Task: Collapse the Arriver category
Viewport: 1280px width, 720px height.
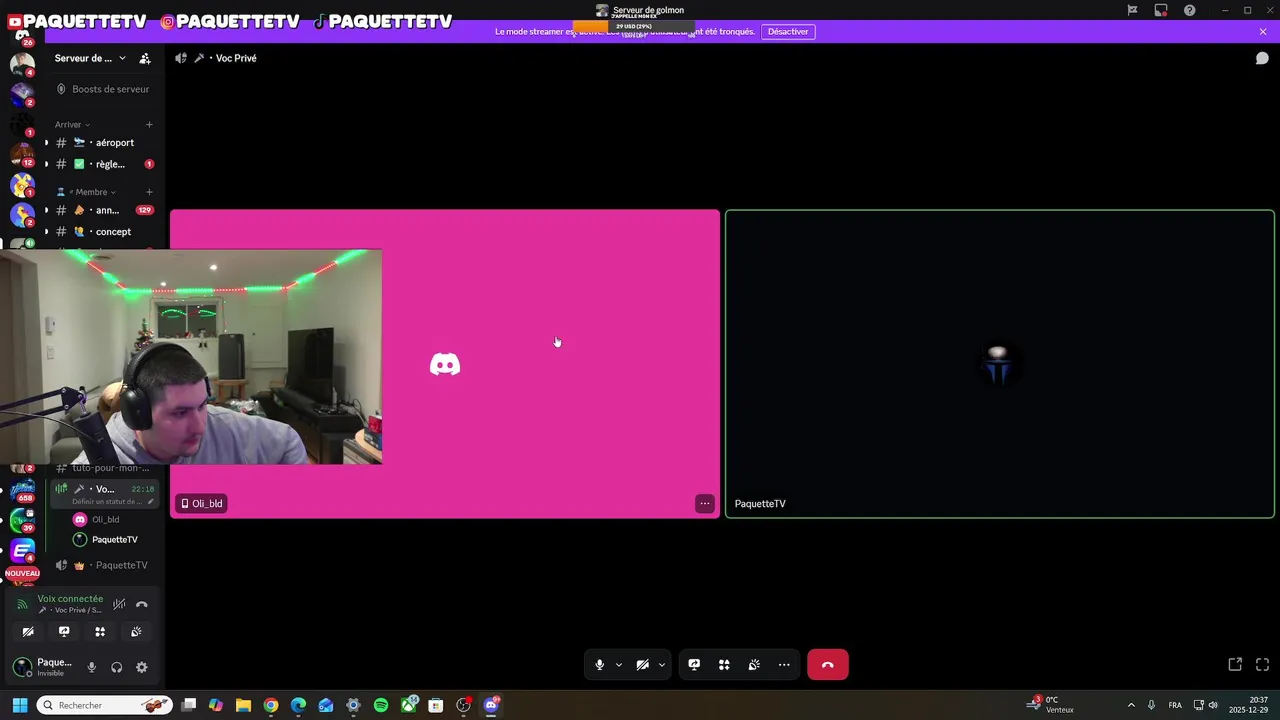Action: click(x=72, y=125)
